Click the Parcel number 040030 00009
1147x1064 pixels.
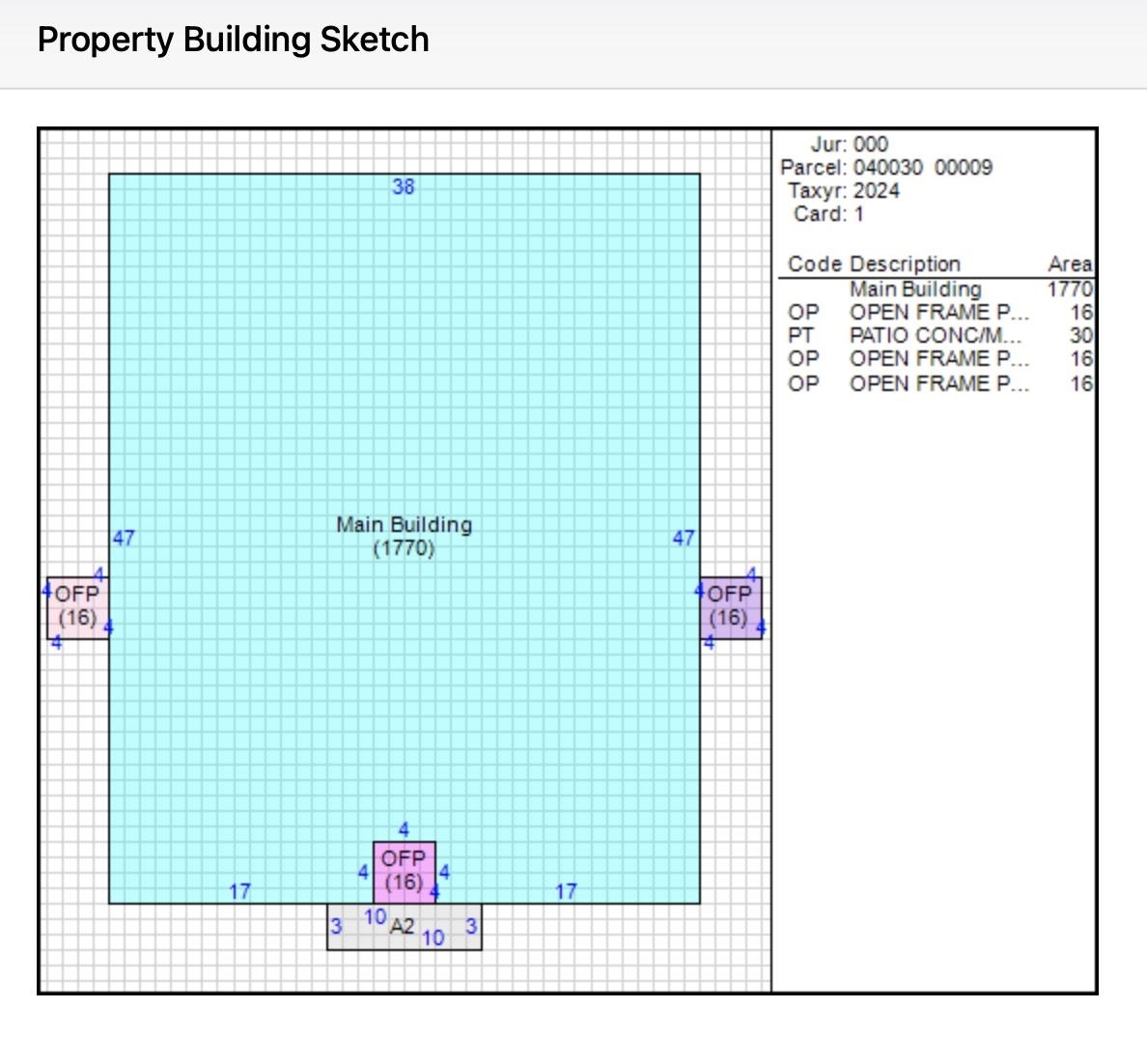click(923, 168)
